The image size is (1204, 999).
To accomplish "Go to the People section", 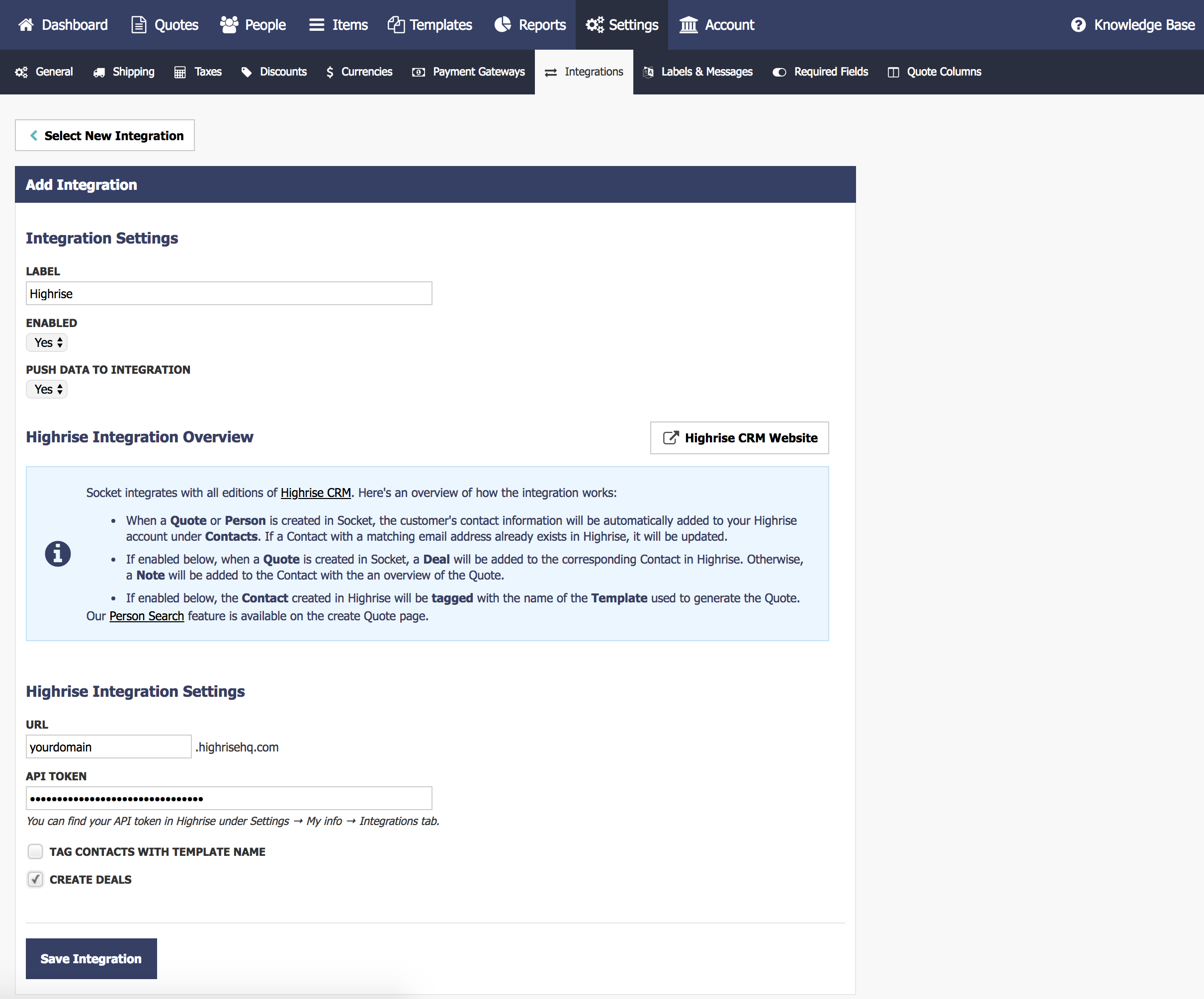I will 253,25.
